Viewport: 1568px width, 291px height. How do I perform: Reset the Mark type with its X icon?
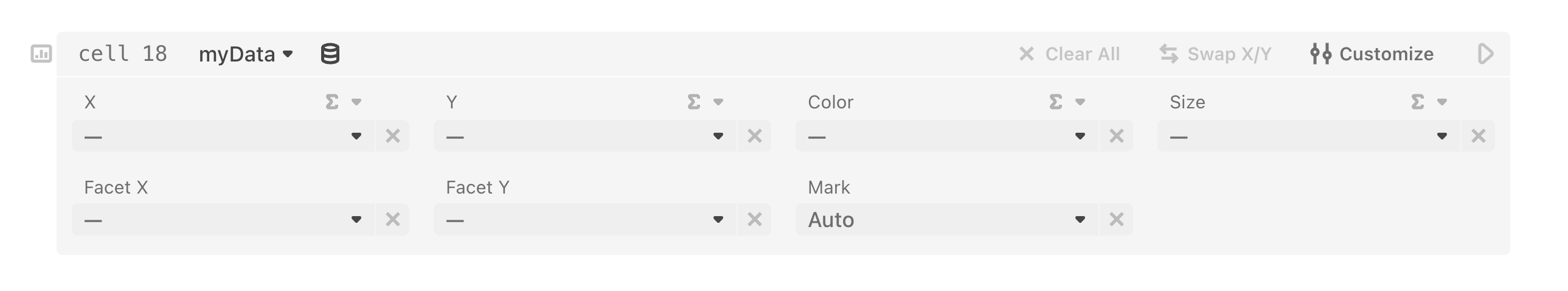click(x=1116, y=219)
